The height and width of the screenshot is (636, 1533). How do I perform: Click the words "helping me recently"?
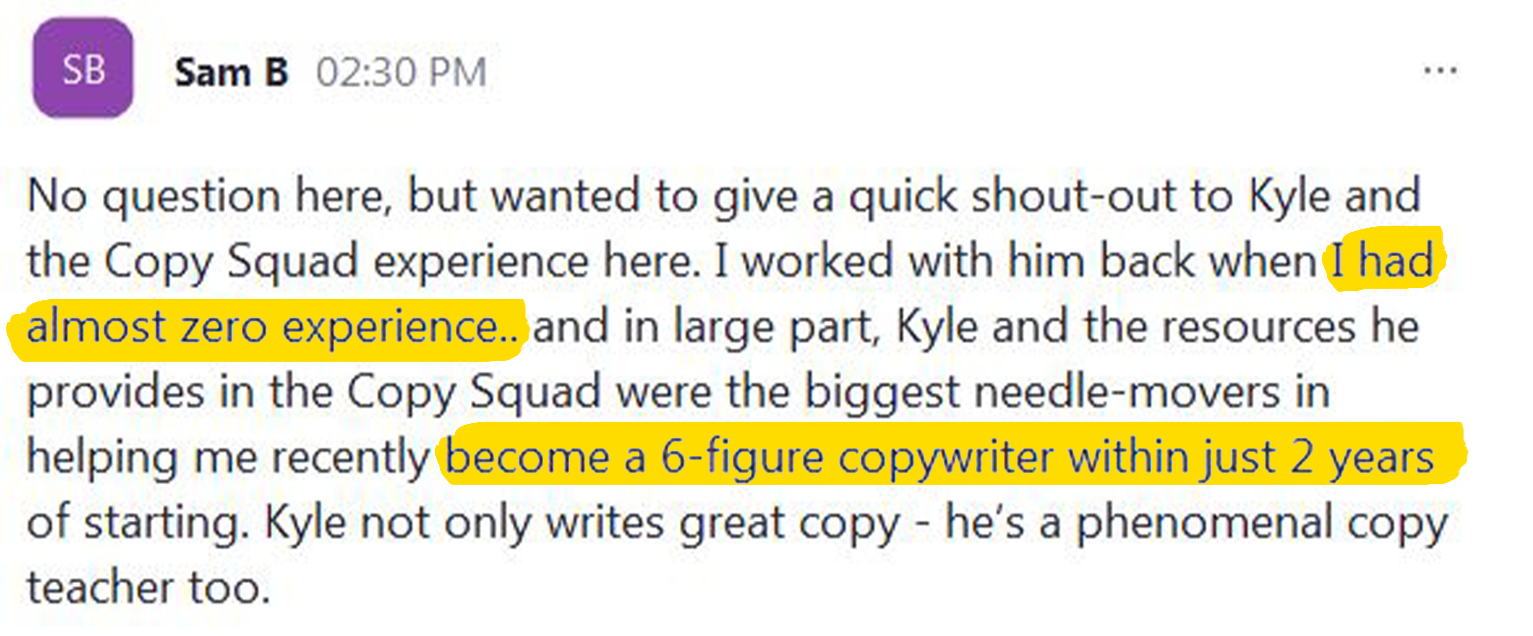tap(227, 459)
